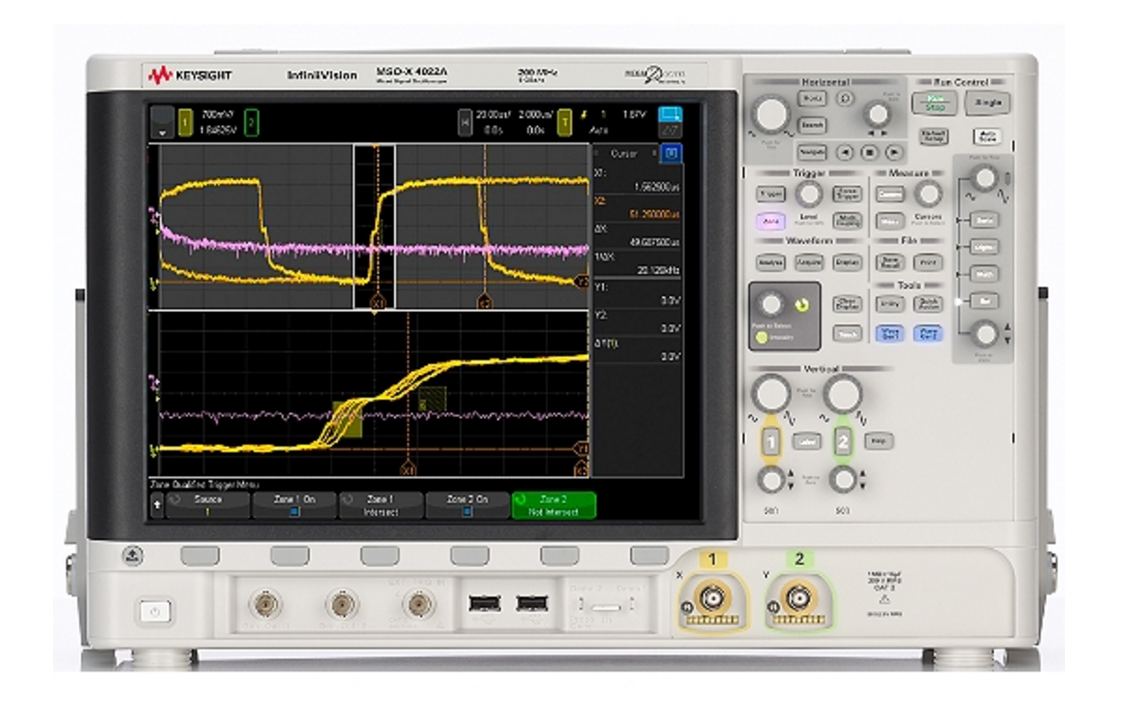Push the trigger Level knob

point(809,194)
